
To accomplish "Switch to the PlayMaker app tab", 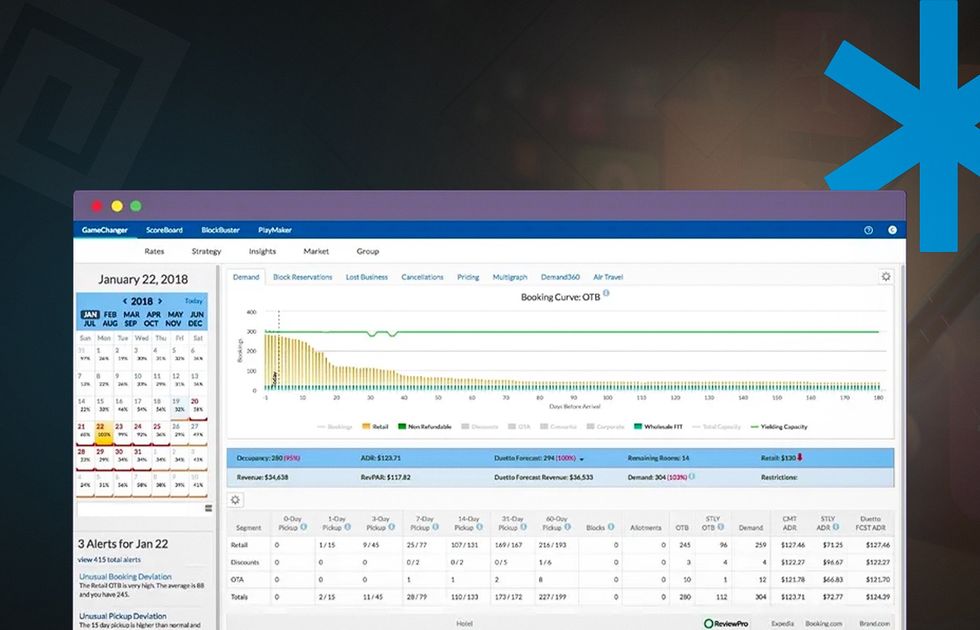I will pos(275,230).
